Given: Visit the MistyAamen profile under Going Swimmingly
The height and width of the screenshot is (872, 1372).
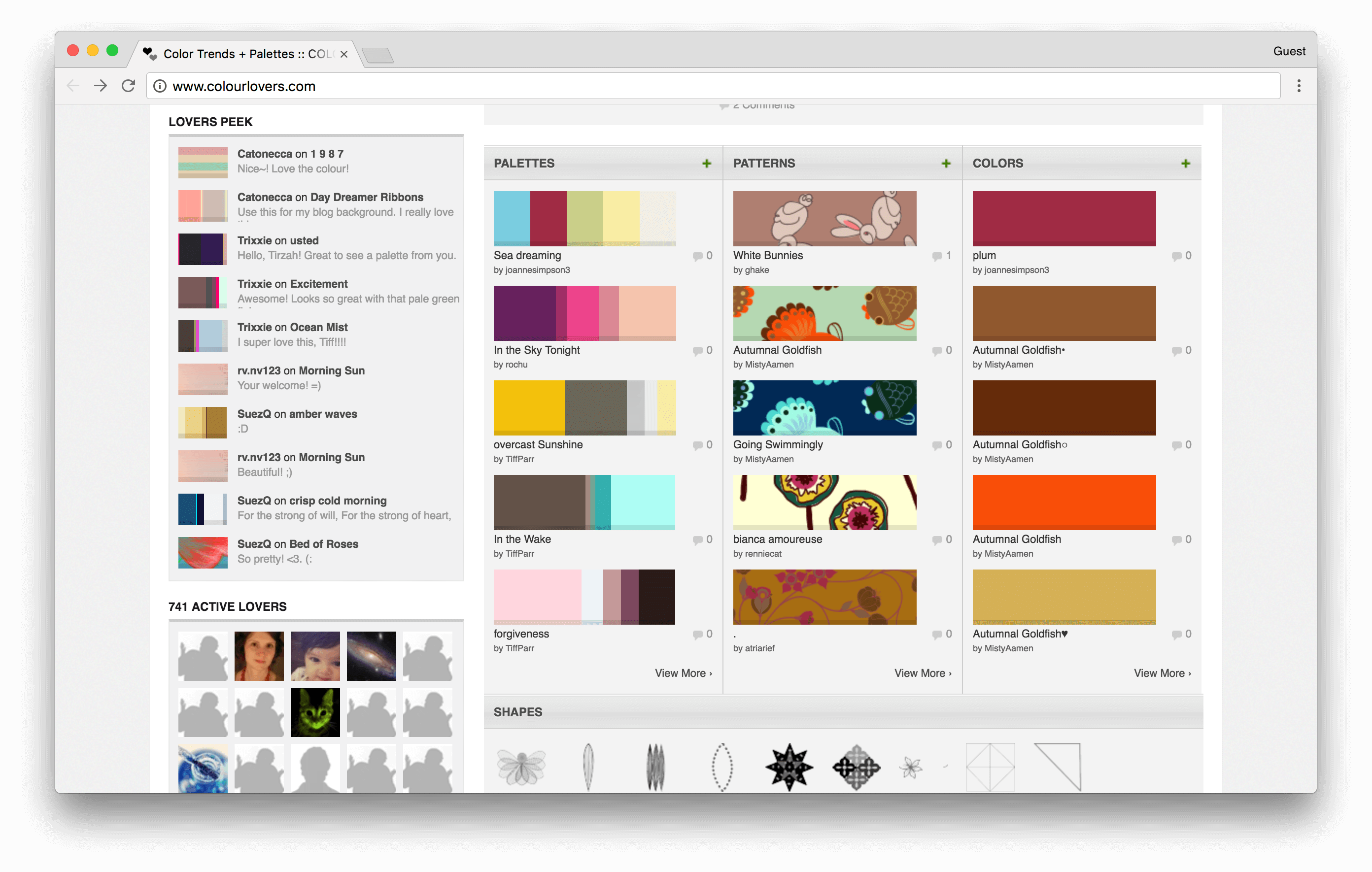Looking at the screenshot, I should pyautogui.click(x=769, y=459).
